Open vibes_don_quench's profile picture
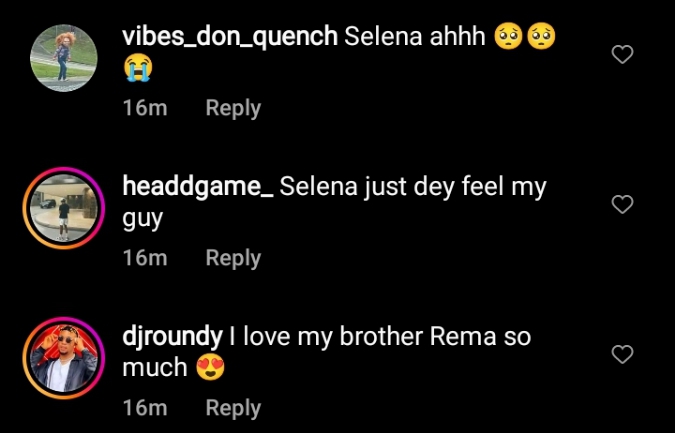Screen dimensions: 675x433 click(63, 57)
